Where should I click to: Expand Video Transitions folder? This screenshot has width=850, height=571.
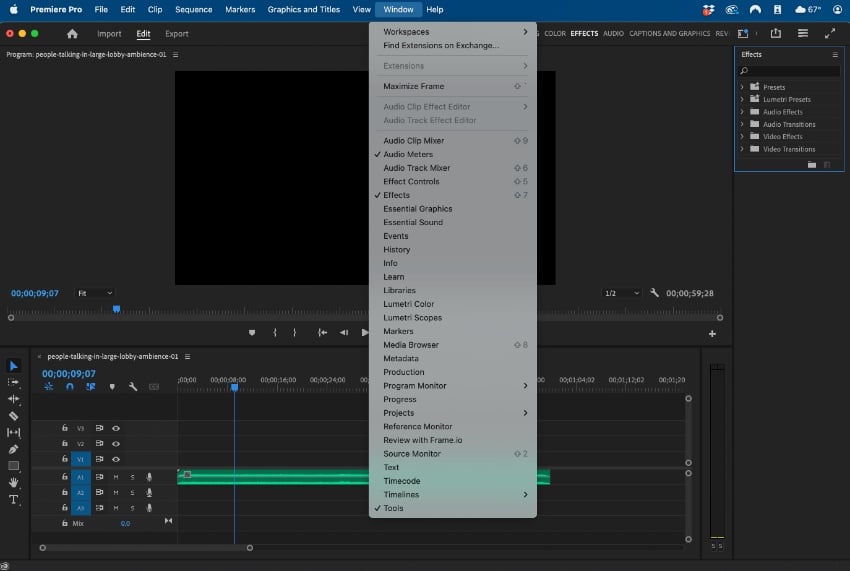(x=742, y=149)
